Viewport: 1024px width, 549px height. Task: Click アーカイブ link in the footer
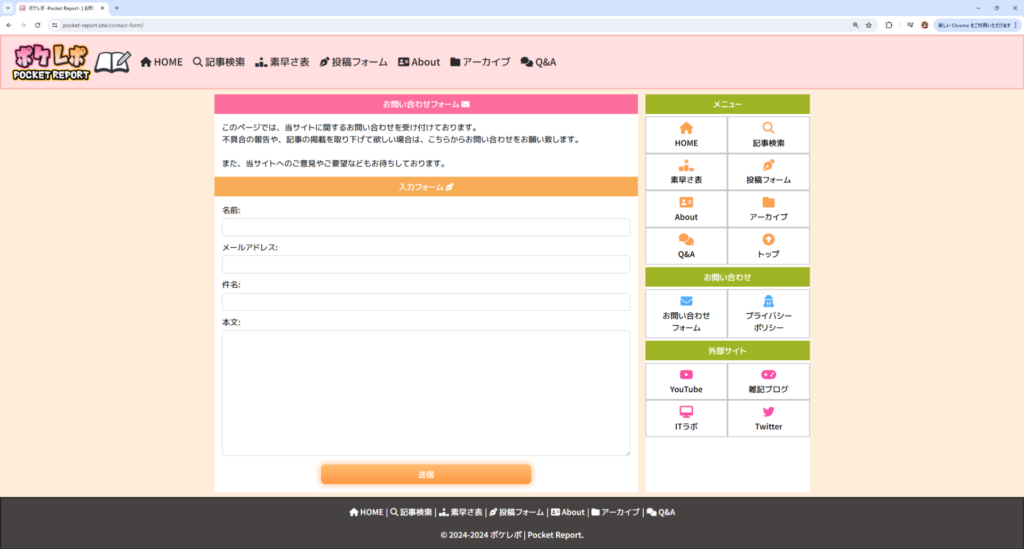[616, 512]
